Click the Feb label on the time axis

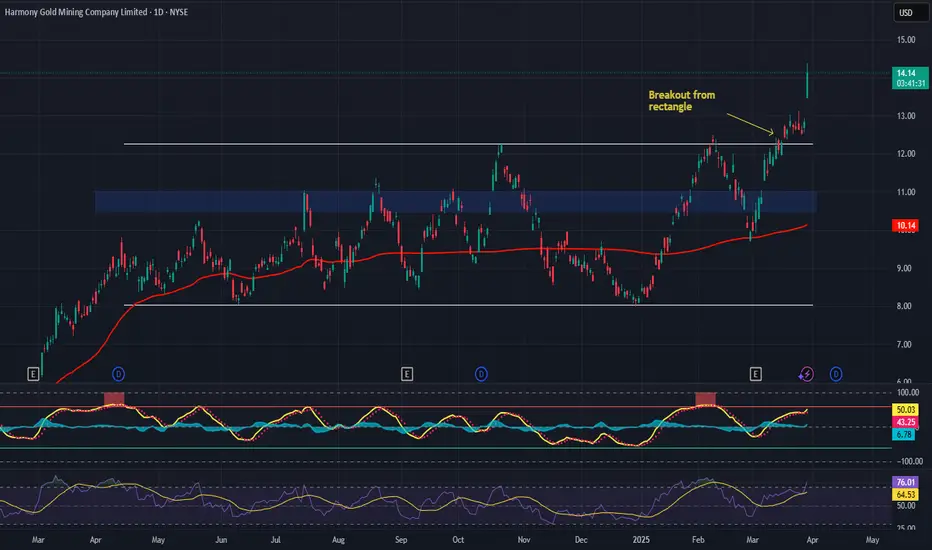pos(698,540)
